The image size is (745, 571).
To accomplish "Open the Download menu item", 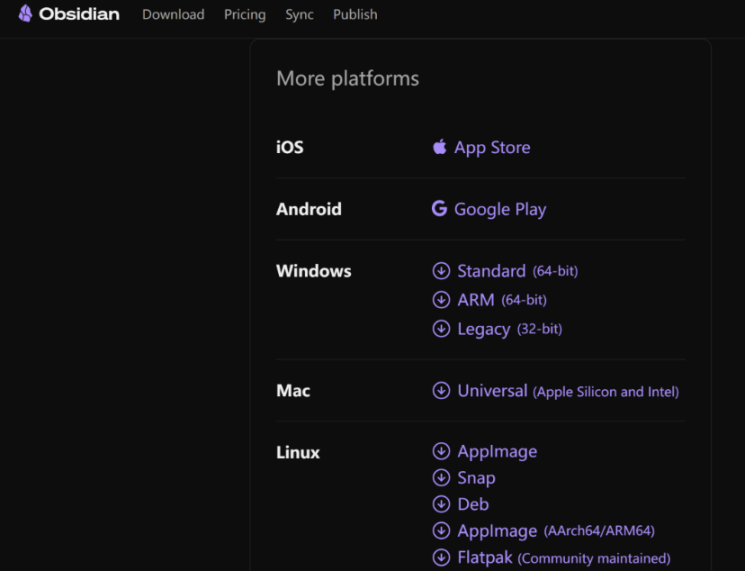I will 173,15.
